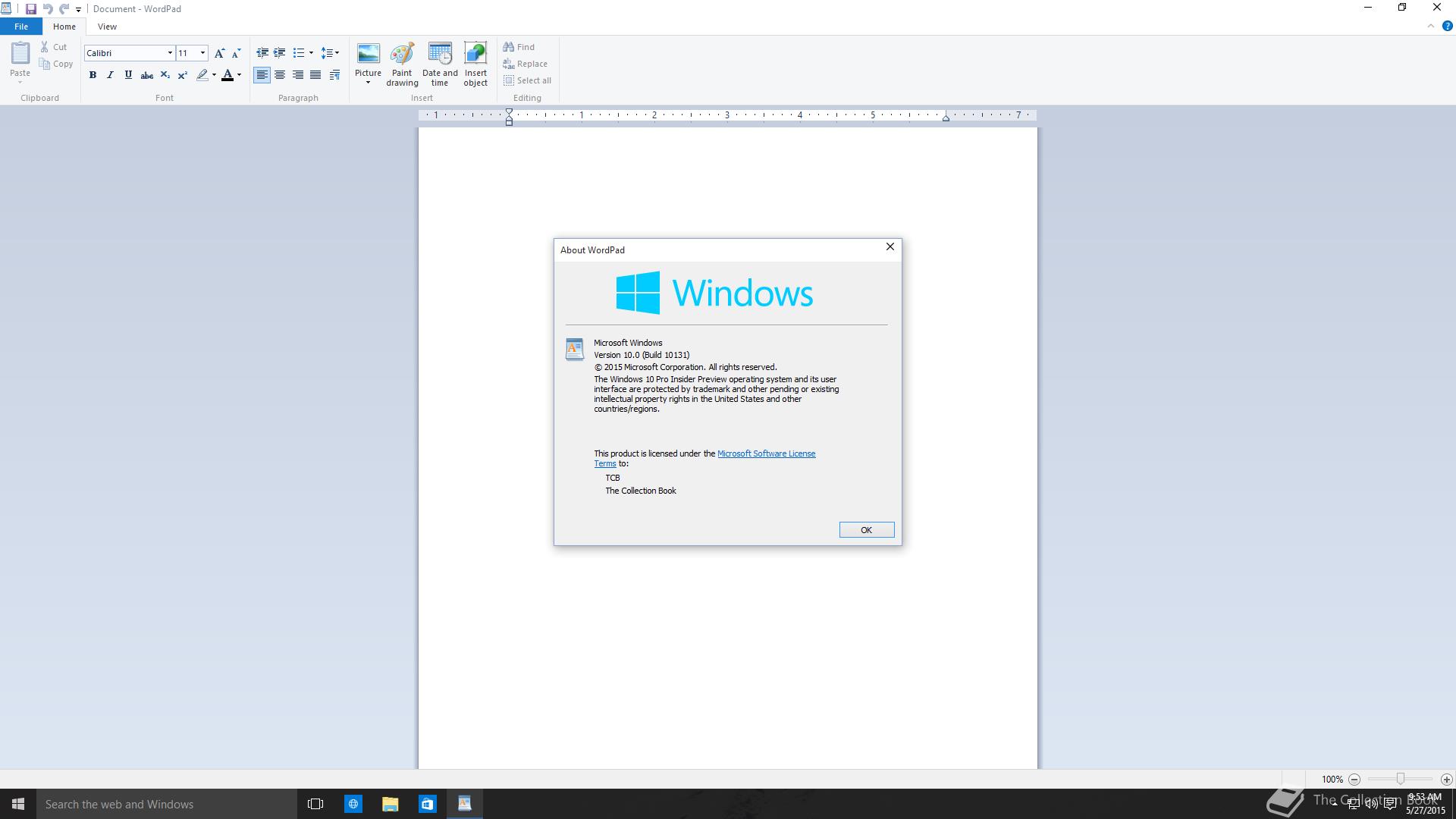Expand the bullet list style arrow
The width and height of the screenshot is (1456, 819).
click(311, 53)
